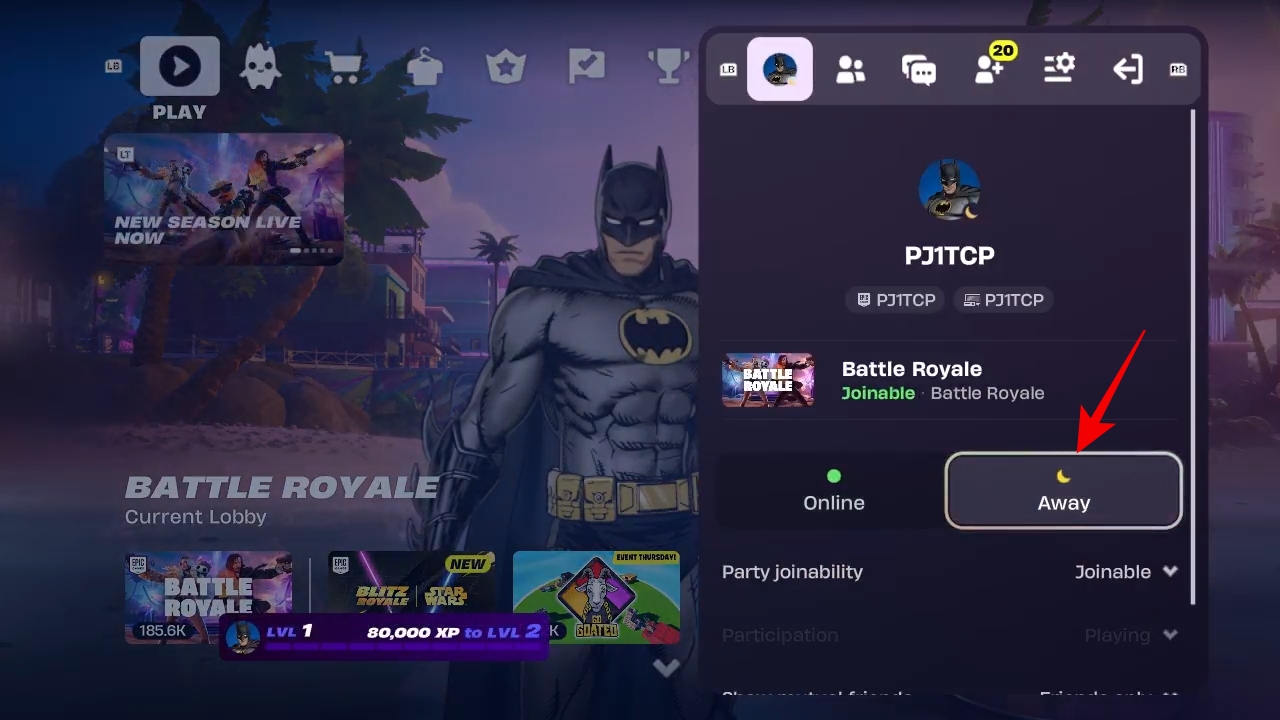Viewport: 1280px width, 720px height.
Task: Select the Battle Royale 185.6K game tile
Action: 209,597
